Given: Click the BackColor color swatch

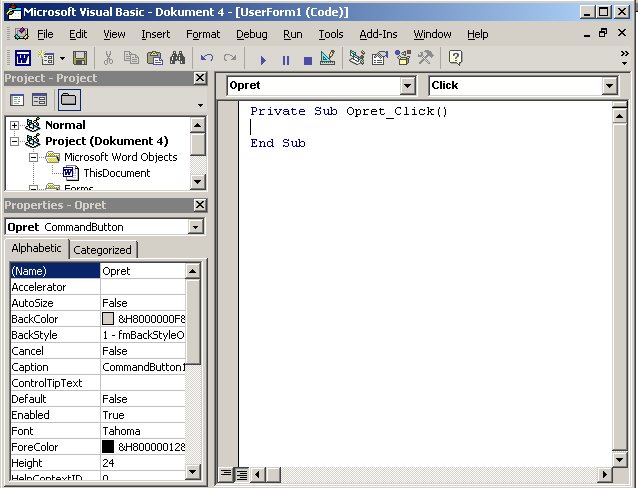Looking at the screenshot, I should 108,319.
